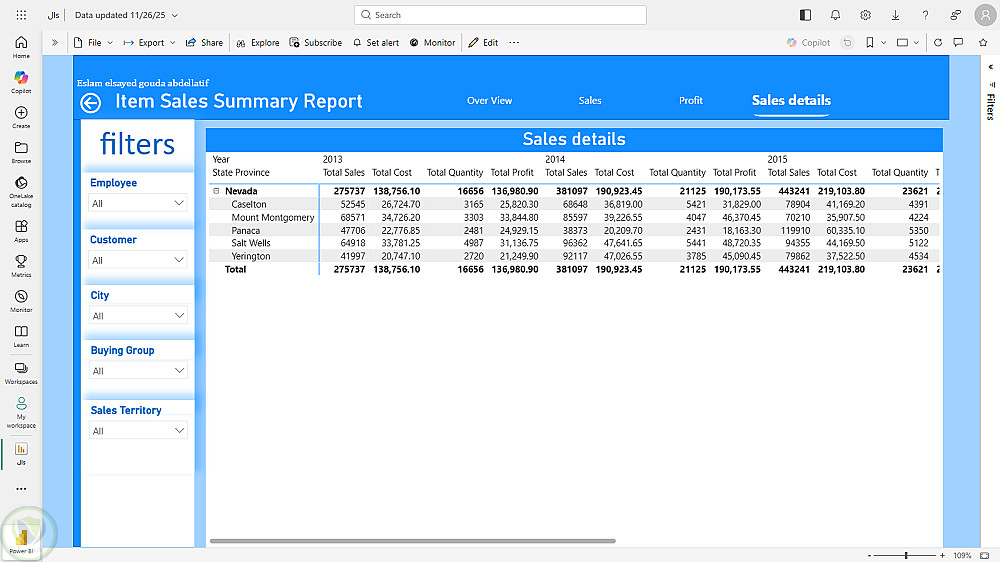Click the Set alert button
Image resolution: width=1000 pixels, height=562 pixels.
(376, 43)
